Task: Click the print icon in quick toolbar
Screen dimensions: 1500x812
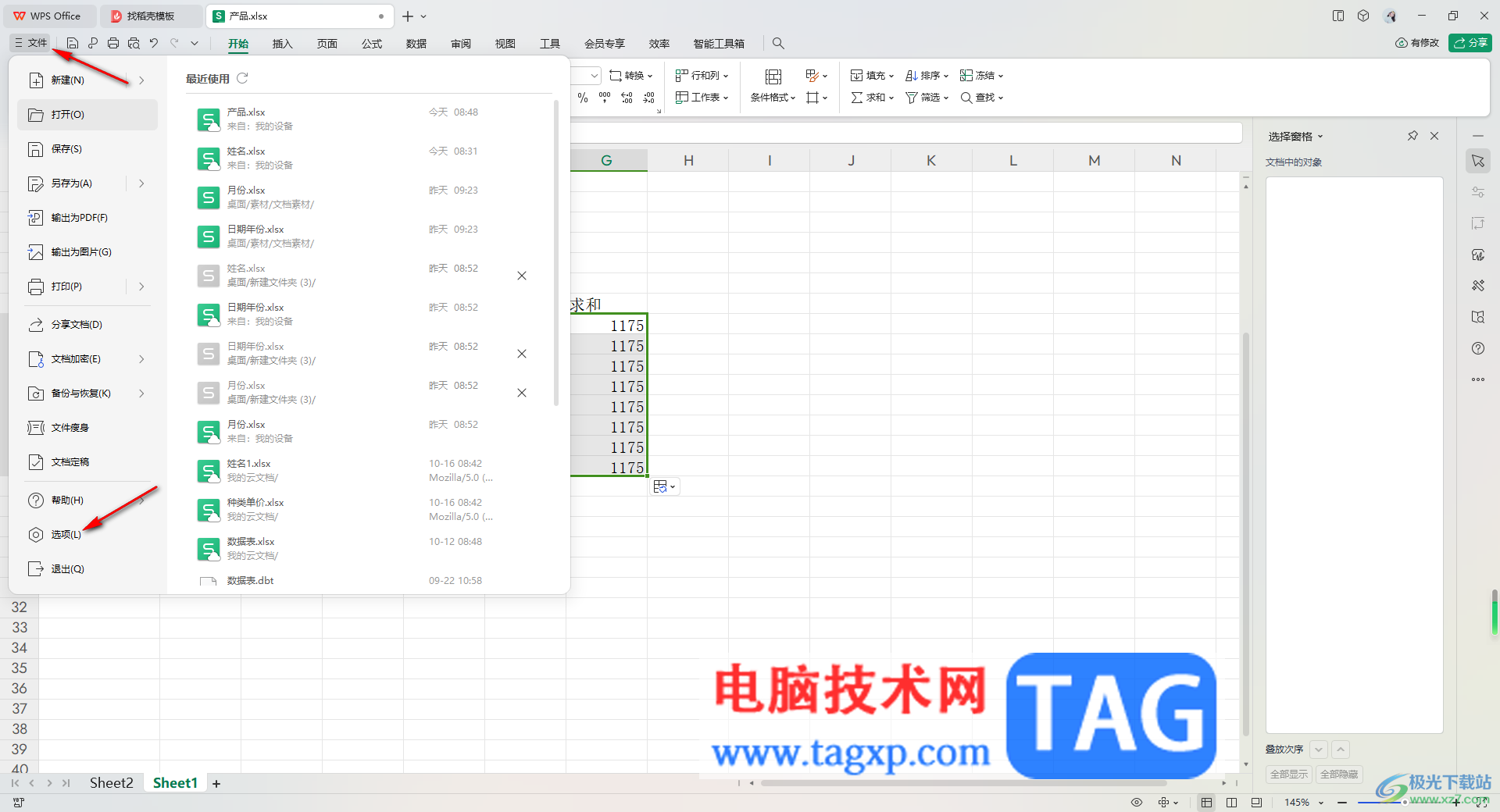Action: click(113, 43)
